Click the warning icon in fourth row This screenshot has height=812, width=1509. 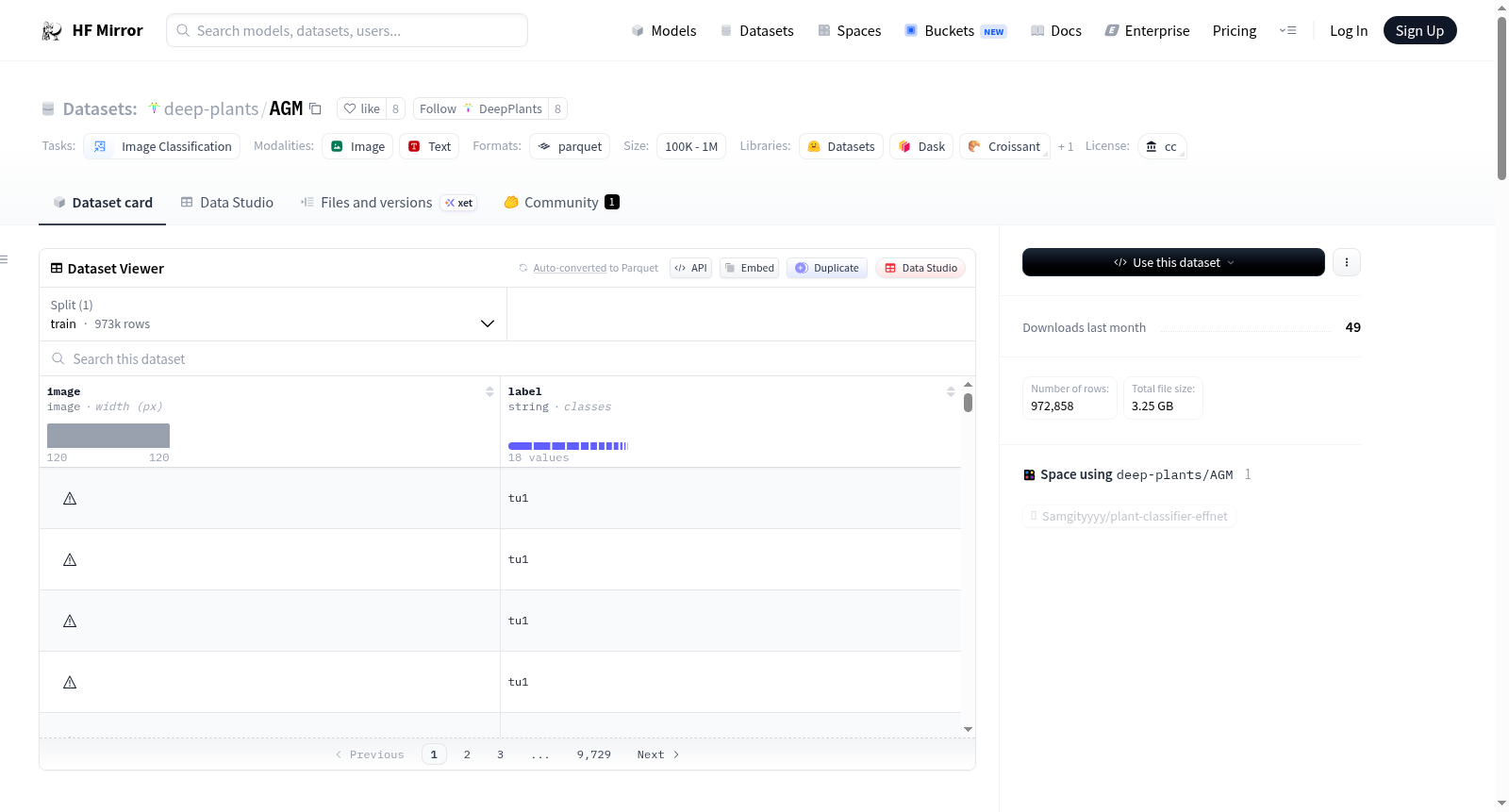(70, 682)
